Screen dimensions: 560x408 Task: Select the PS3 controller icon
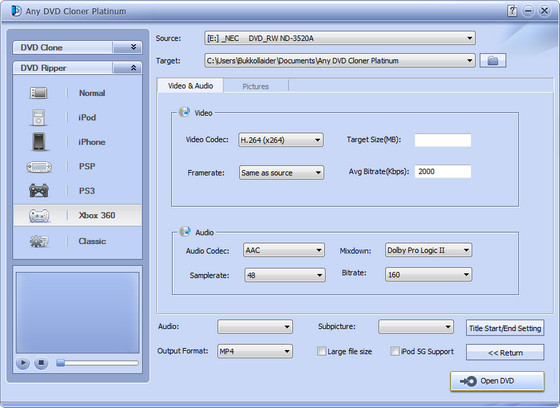(x=39, y=190)
